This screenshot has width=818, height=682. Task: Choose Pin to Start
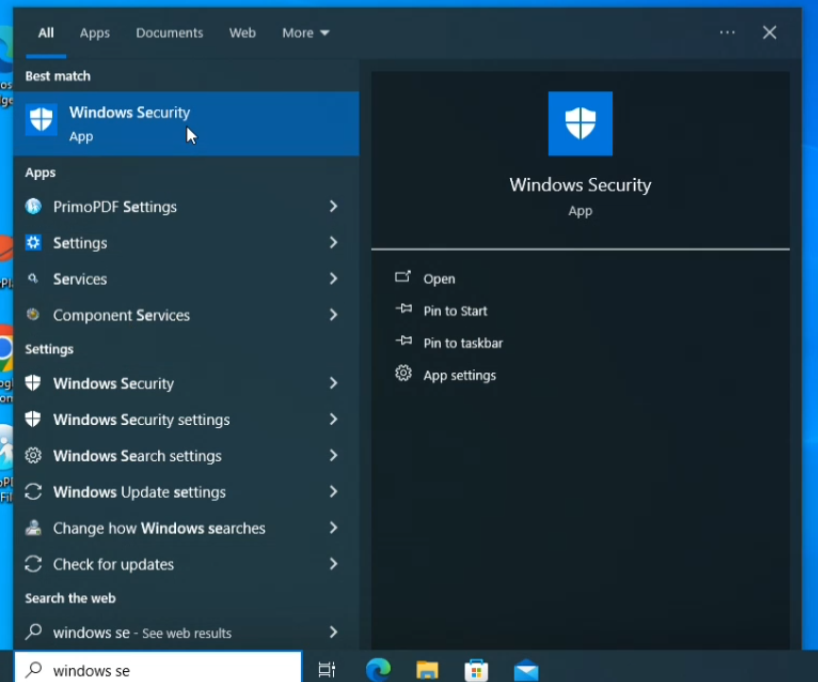tap(455, 311)
